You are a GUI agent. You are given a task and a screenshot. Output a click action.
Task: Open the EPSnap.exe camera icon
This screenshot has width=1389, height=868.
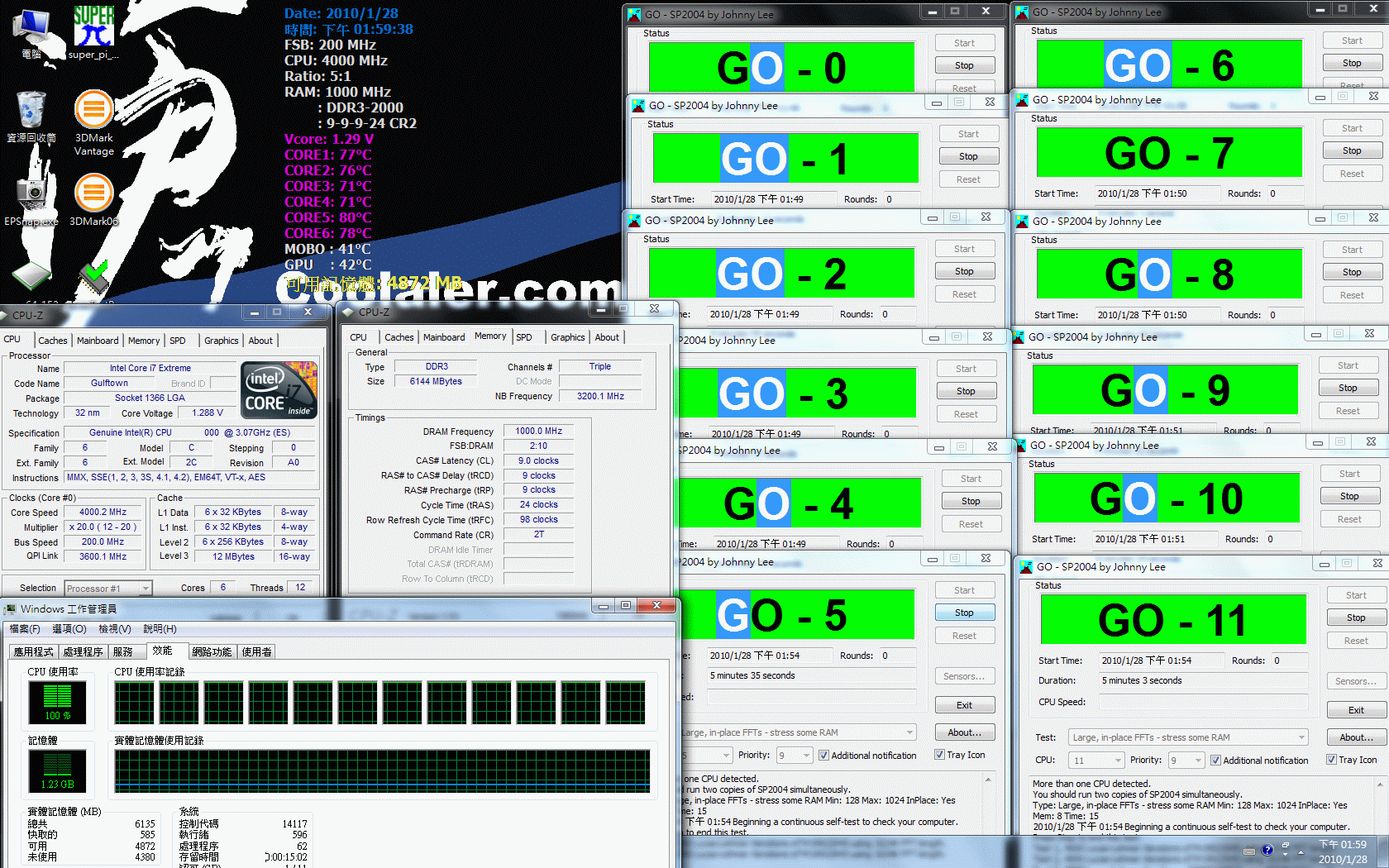[31, 201]
